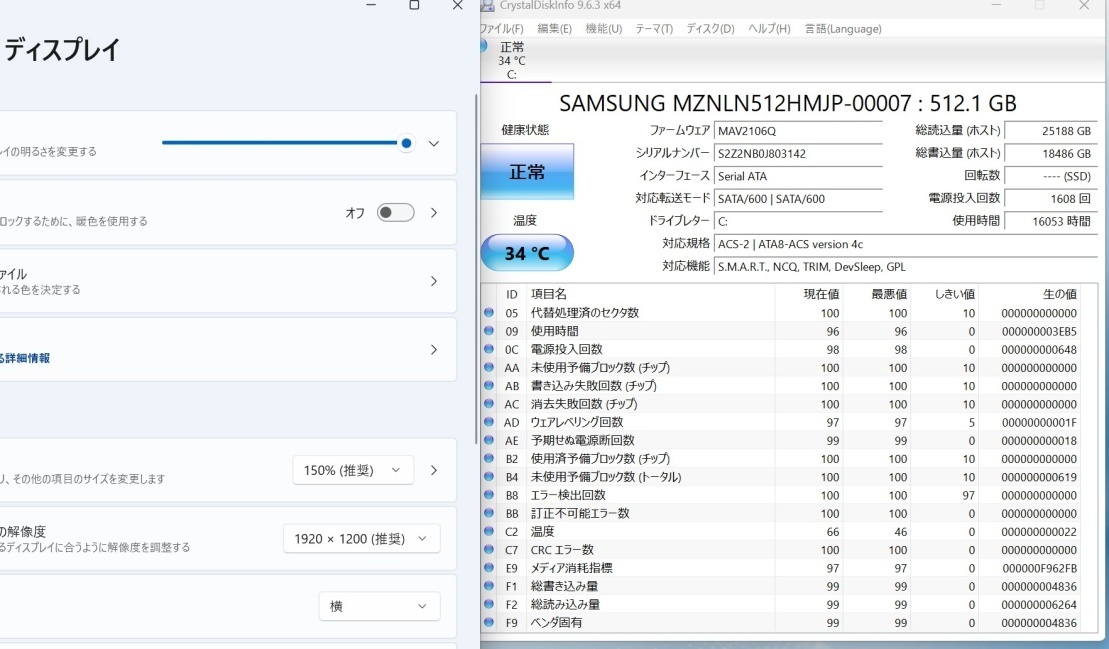Screen dimensions: 1109x649
Task: Click the ファームウェア field MAV2106Q
Action: pyautogui.click(x=799, y=131)
